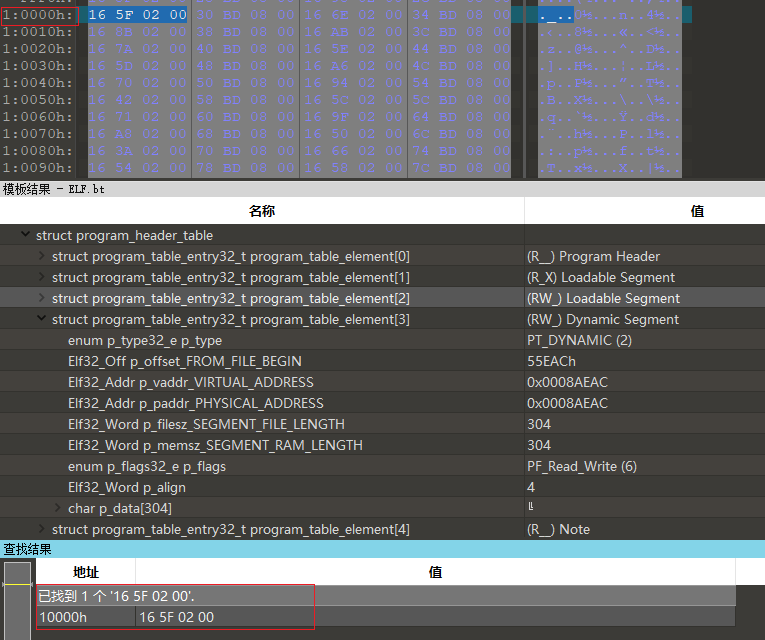Click the '已找到 1 个' summary row
The height and width of the screenshot is (640, 765).
coord(386,596)
